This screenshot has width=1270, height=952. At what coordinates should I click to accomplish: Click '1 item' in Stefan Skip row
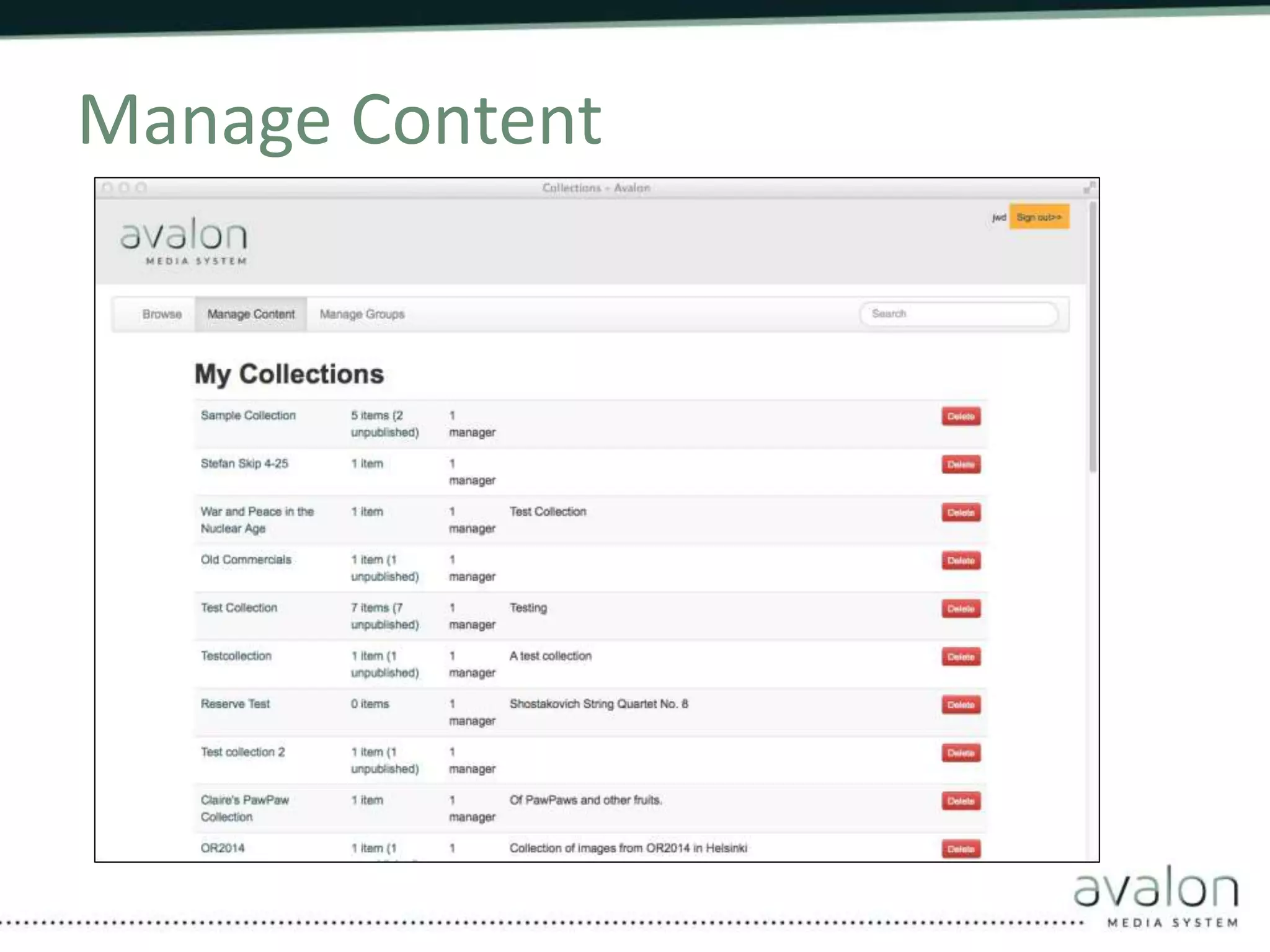(x=367, y=464)
